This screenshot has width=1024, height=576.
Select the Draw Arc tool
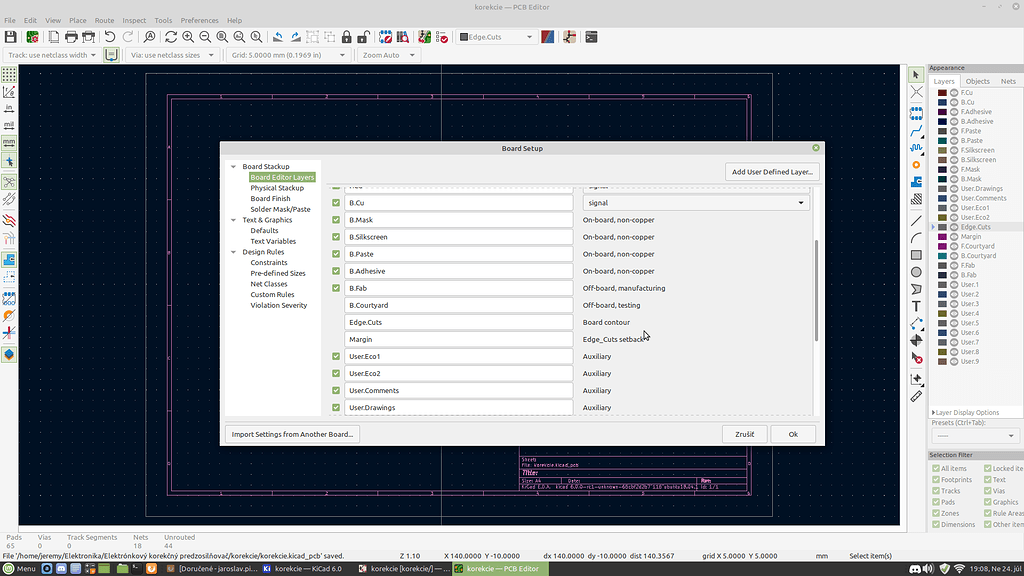click(917, 238)
